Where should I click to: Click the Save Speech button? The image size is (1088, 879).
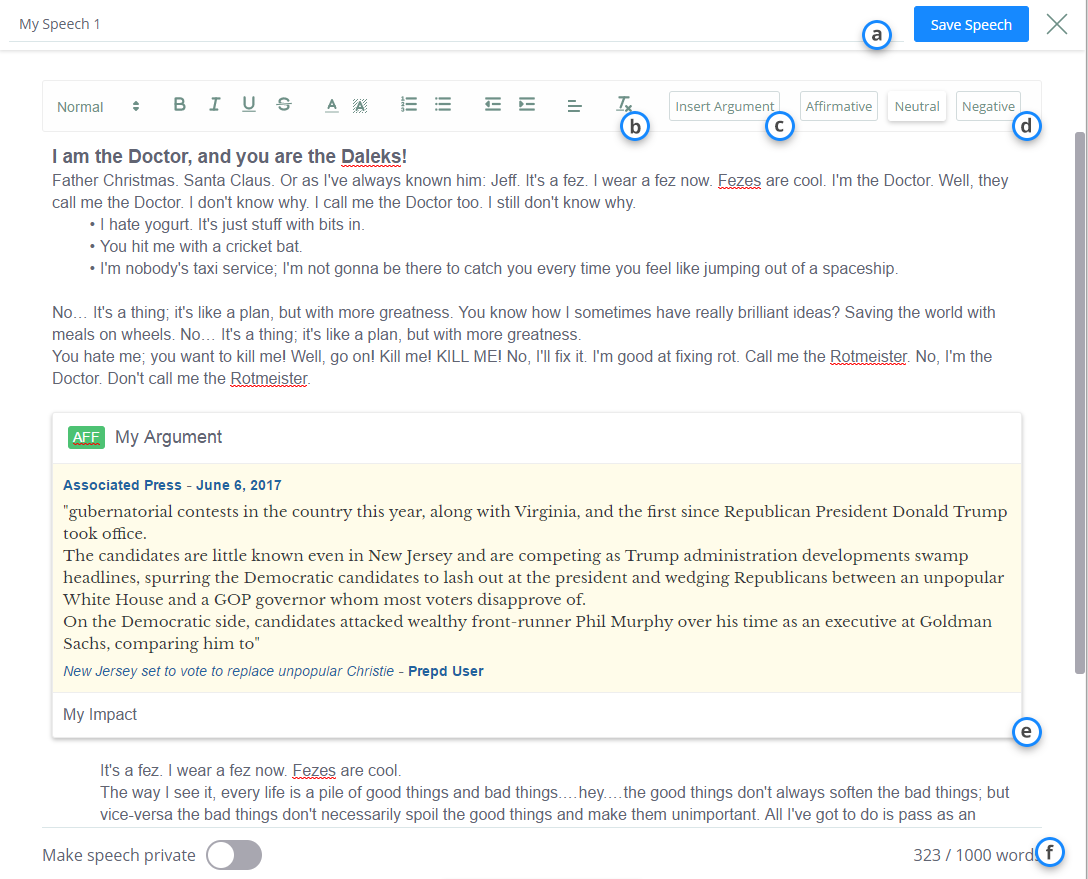coord(971,24)
